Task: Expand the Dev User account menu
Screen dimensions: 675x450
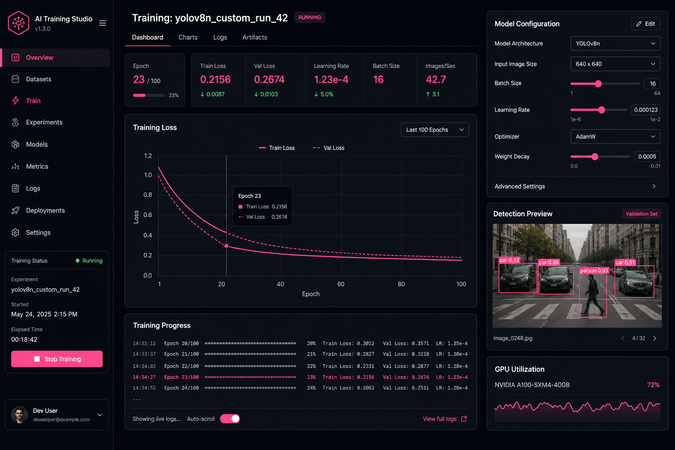Action: click(99, 415)
